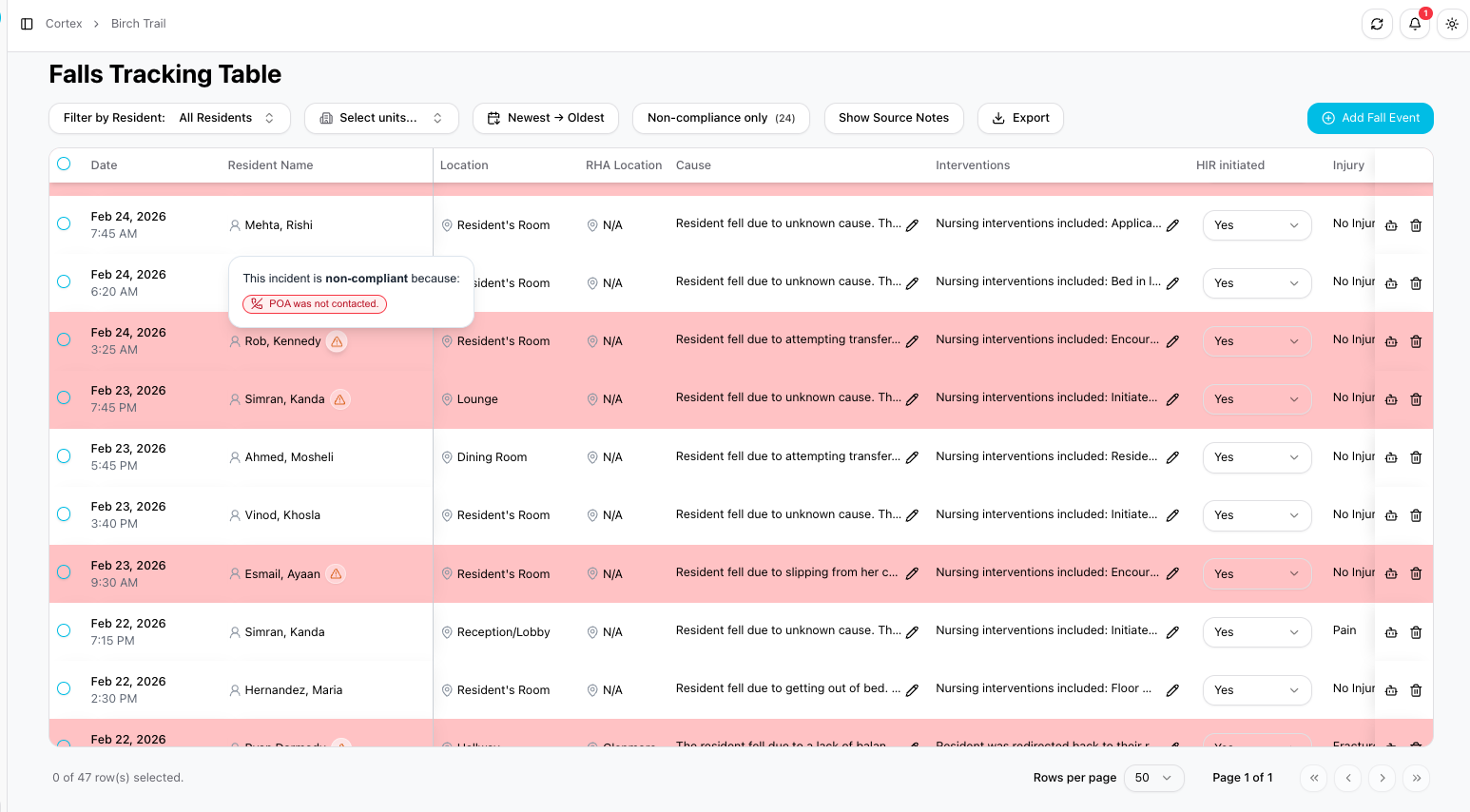The image size is (1470, 812).
Task: Delete the Ahmed, Mosheli fall row
Action: 1416,457
